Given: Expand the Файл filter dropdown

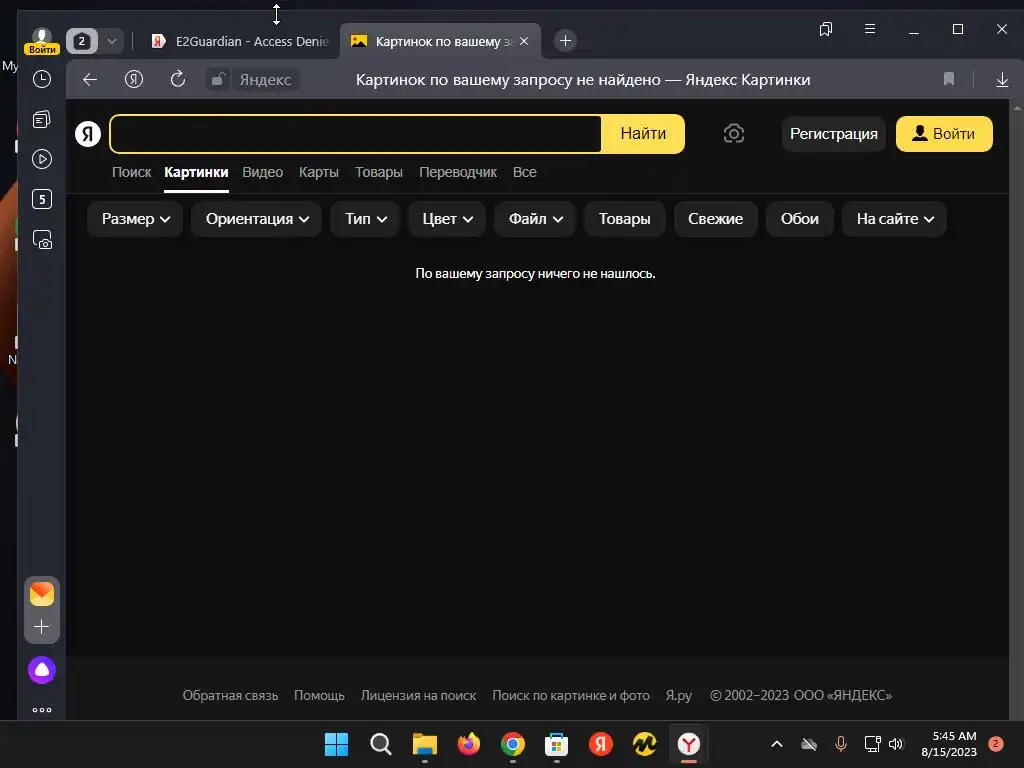Looking at the screenshot, I should 535,219.
